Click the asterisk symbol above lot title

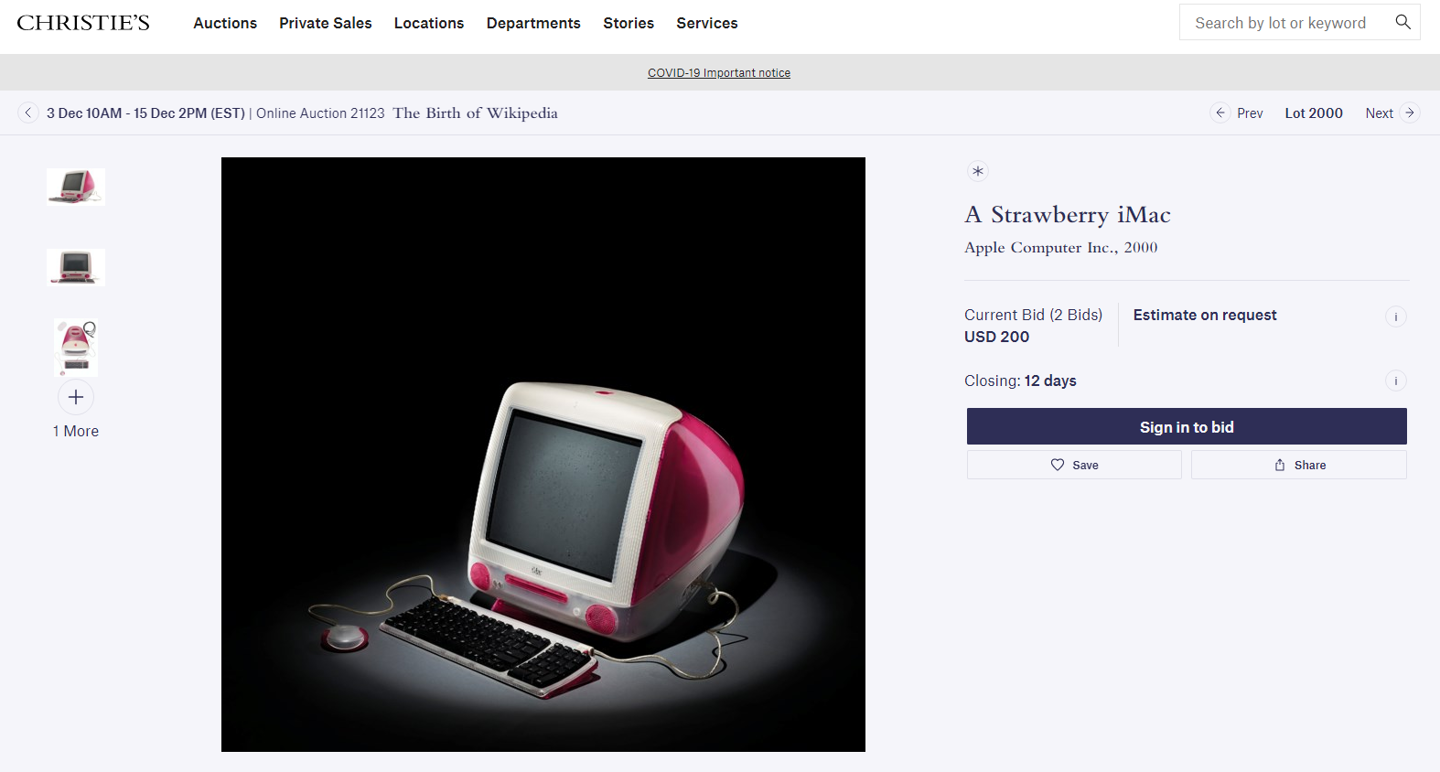pos(978,171)
